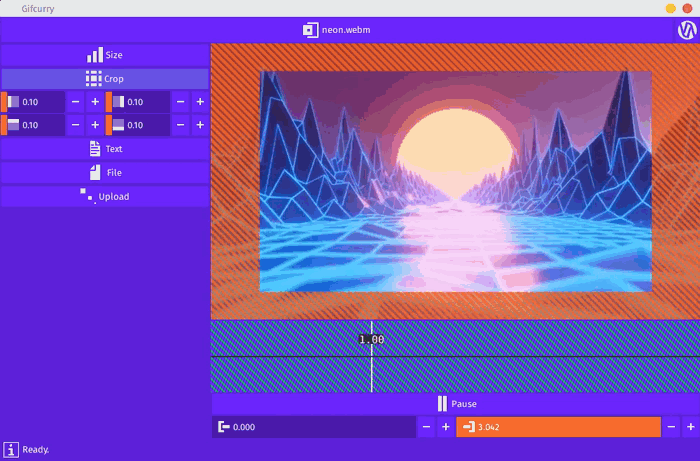
Task: Click the info icon beside Ready status
Action: coord(11,449)
